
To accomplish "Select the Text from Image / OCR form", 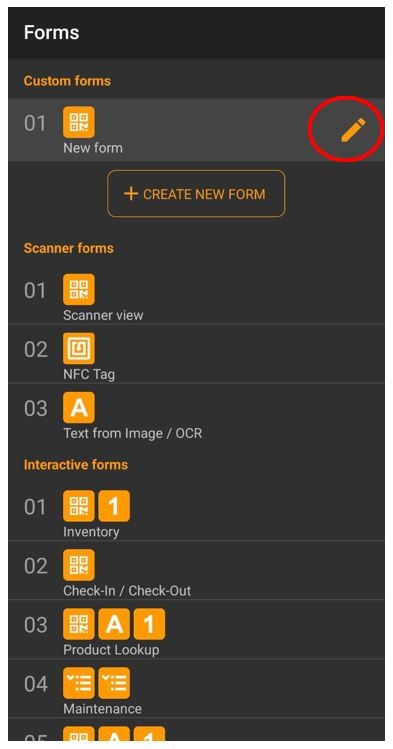I will click(x=196, y=413).
